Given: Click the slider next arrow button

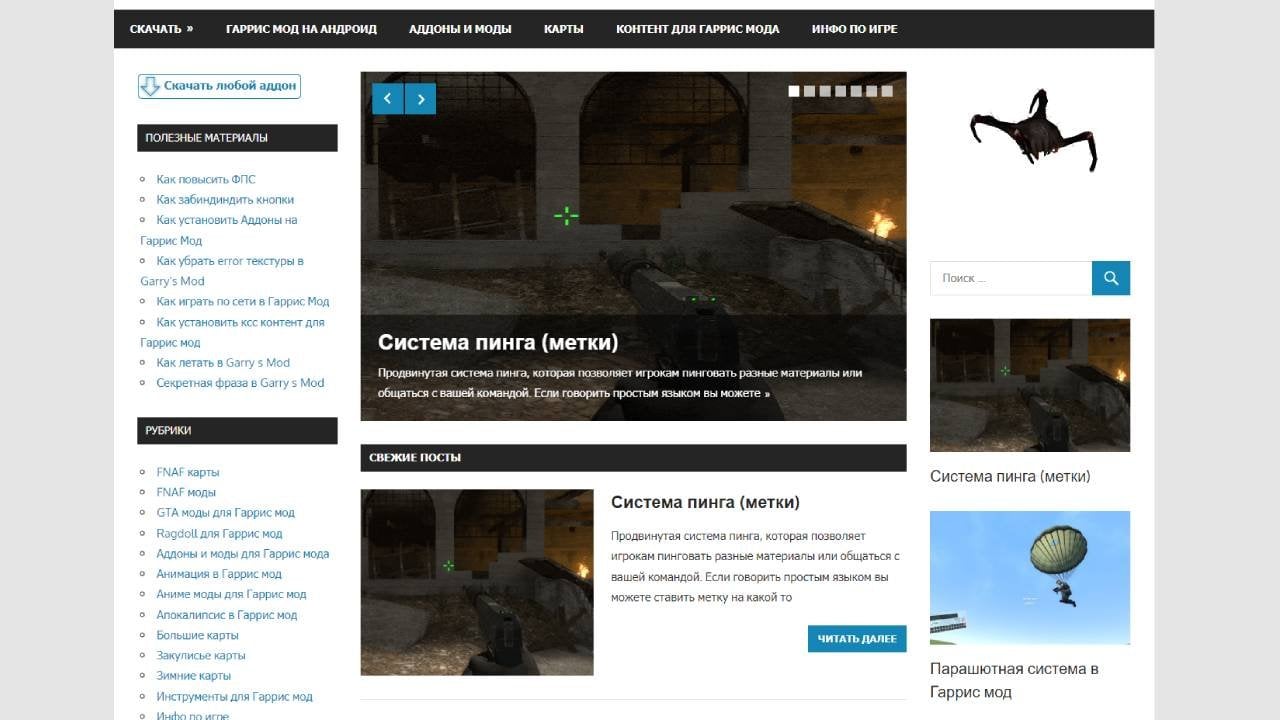Looking at the screenshot, I should (x=421, y=99).
